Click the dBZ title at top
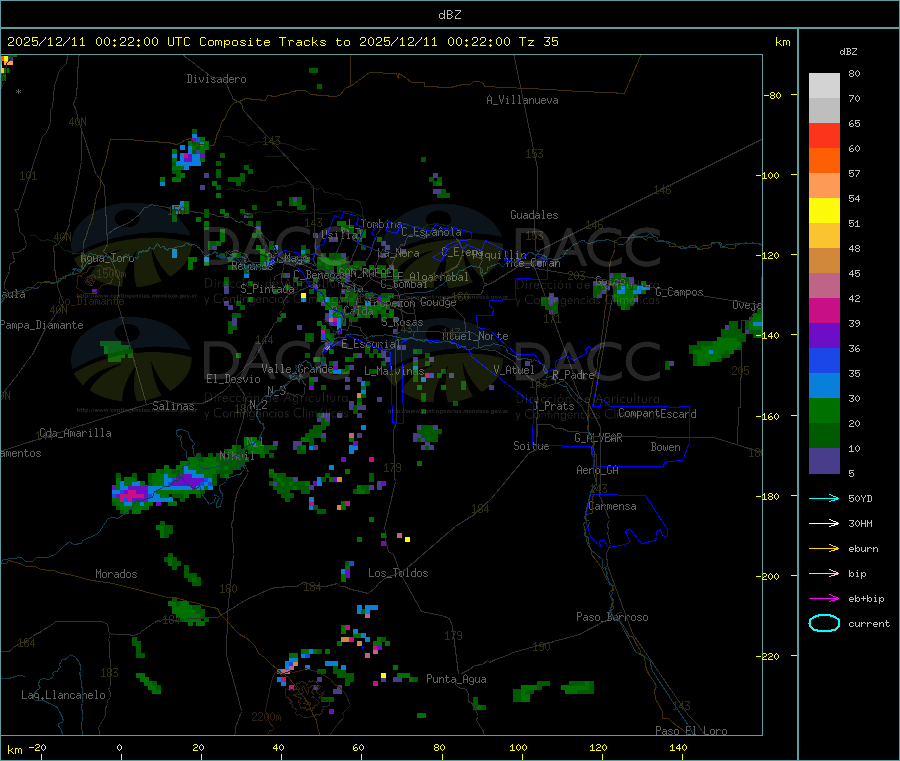 [x=449, y=15]
